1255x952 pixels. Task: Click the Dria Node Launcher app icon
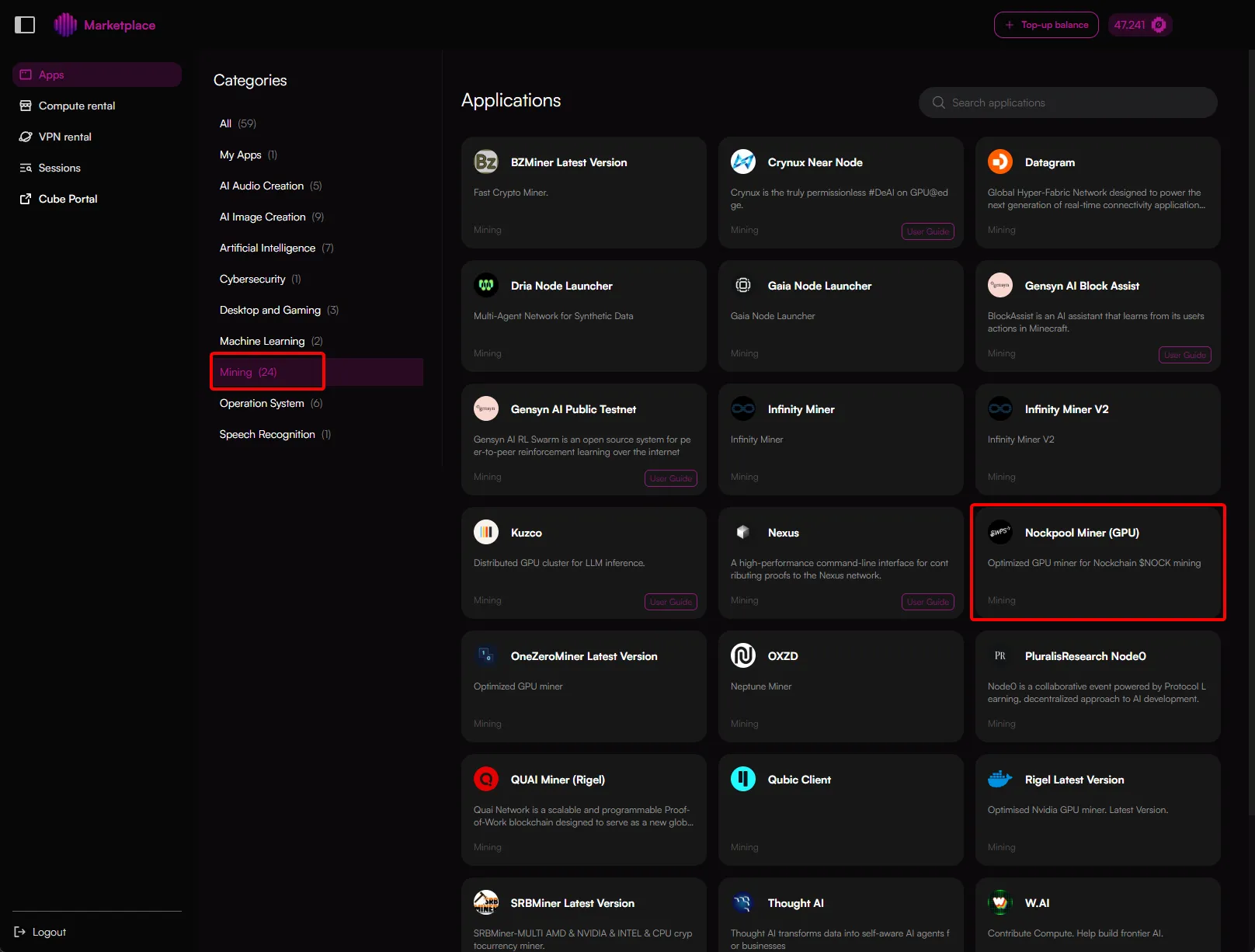tap(486, 285)
